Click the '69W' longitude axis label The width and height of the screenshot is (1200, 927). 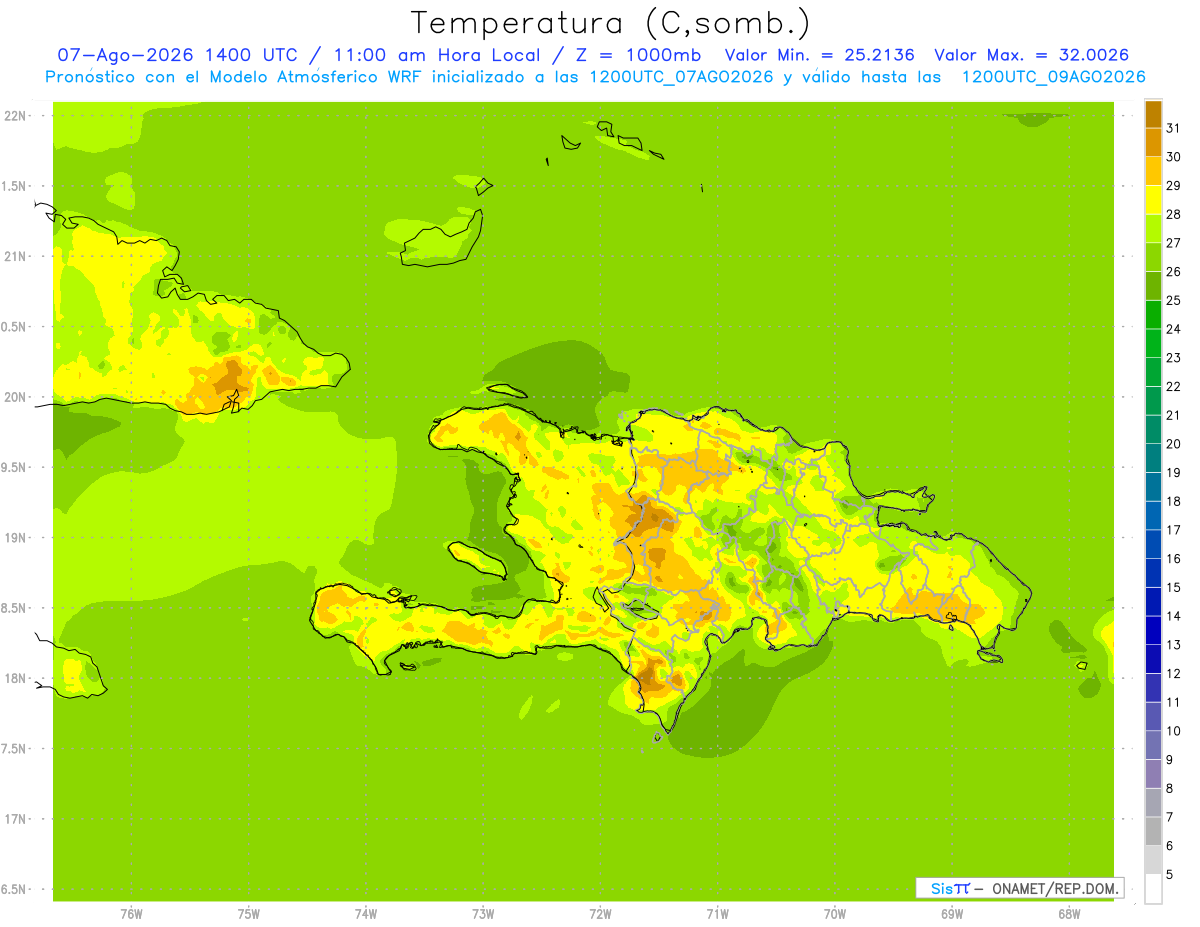coord(951,914)
